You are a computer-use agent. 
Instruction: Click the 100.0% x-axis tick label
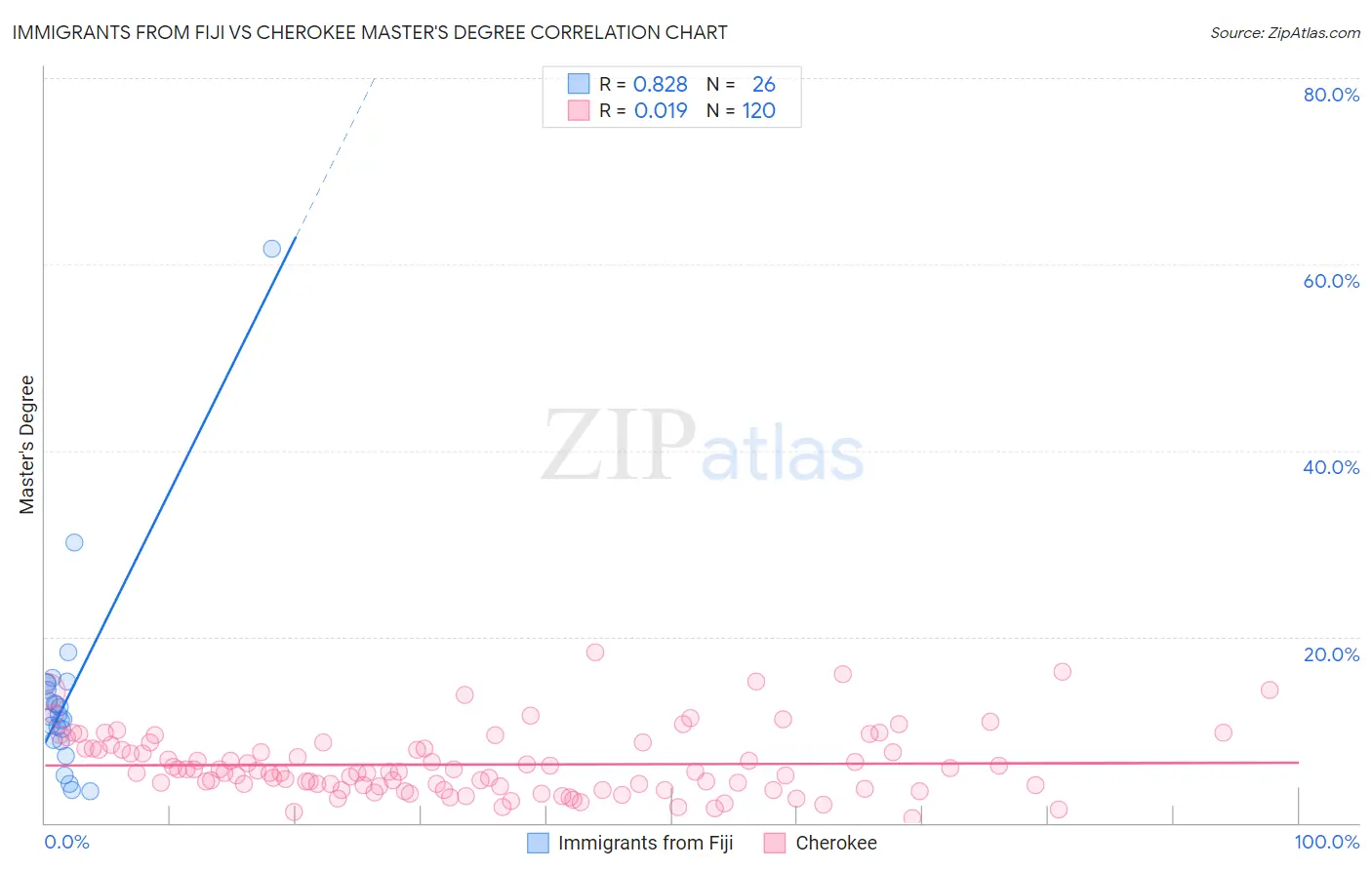(1327, 842)
